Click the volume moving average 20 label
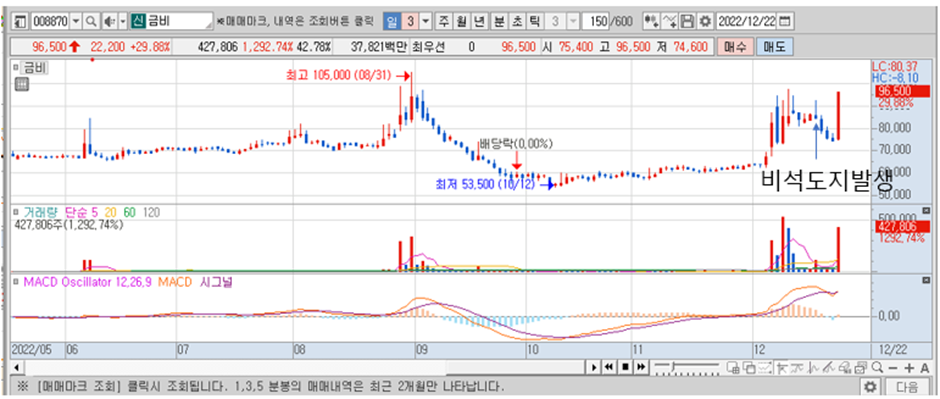940x399 pixels. click(110, 212)
